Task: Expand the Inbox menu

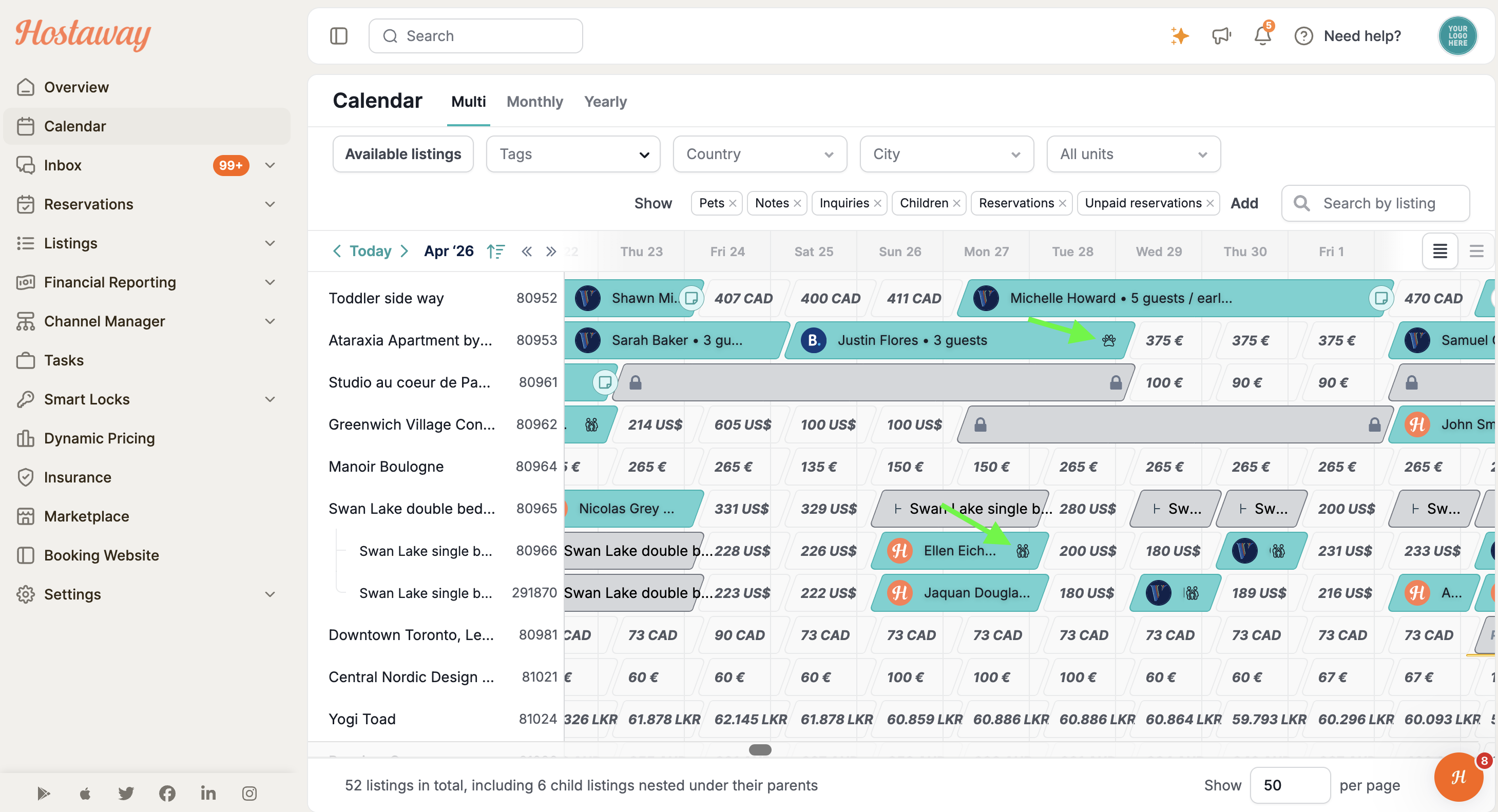Action: click(270, 165)
